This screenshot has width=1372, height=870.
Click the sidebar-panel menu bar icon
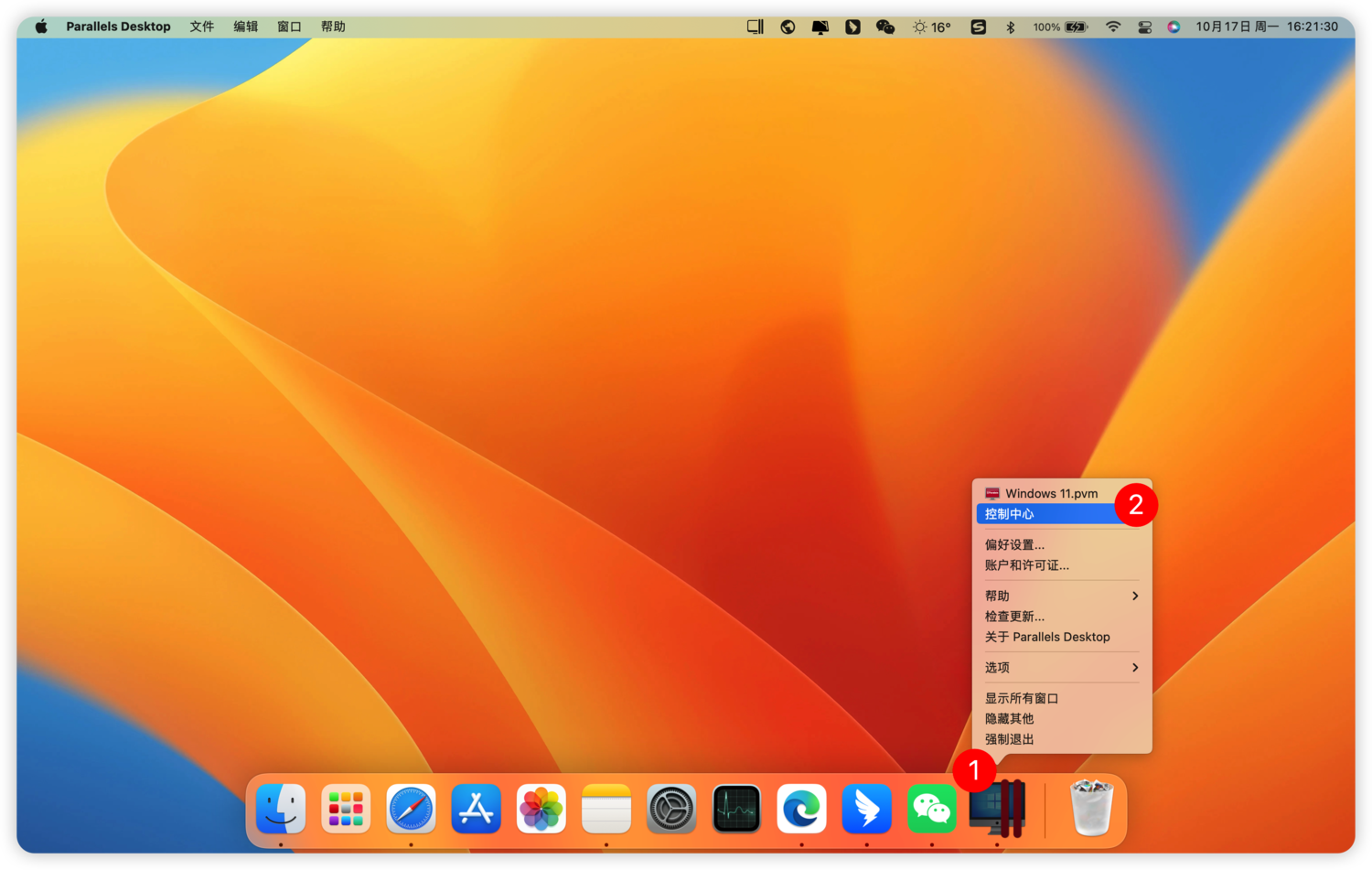pos(756,27)
